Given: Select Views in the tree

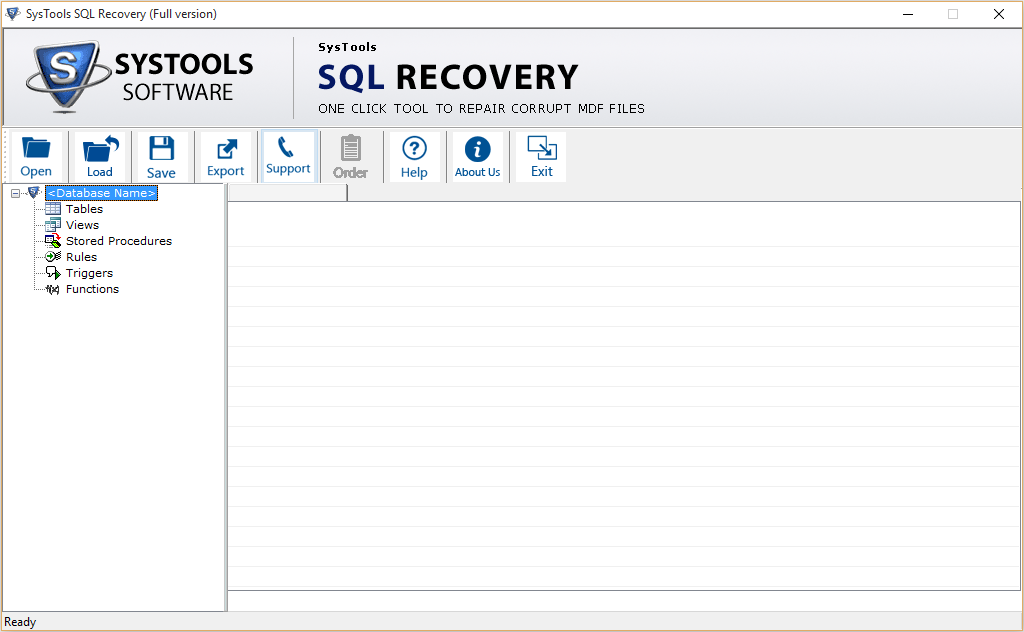Looking at the screenshot, I should point(82,225).
